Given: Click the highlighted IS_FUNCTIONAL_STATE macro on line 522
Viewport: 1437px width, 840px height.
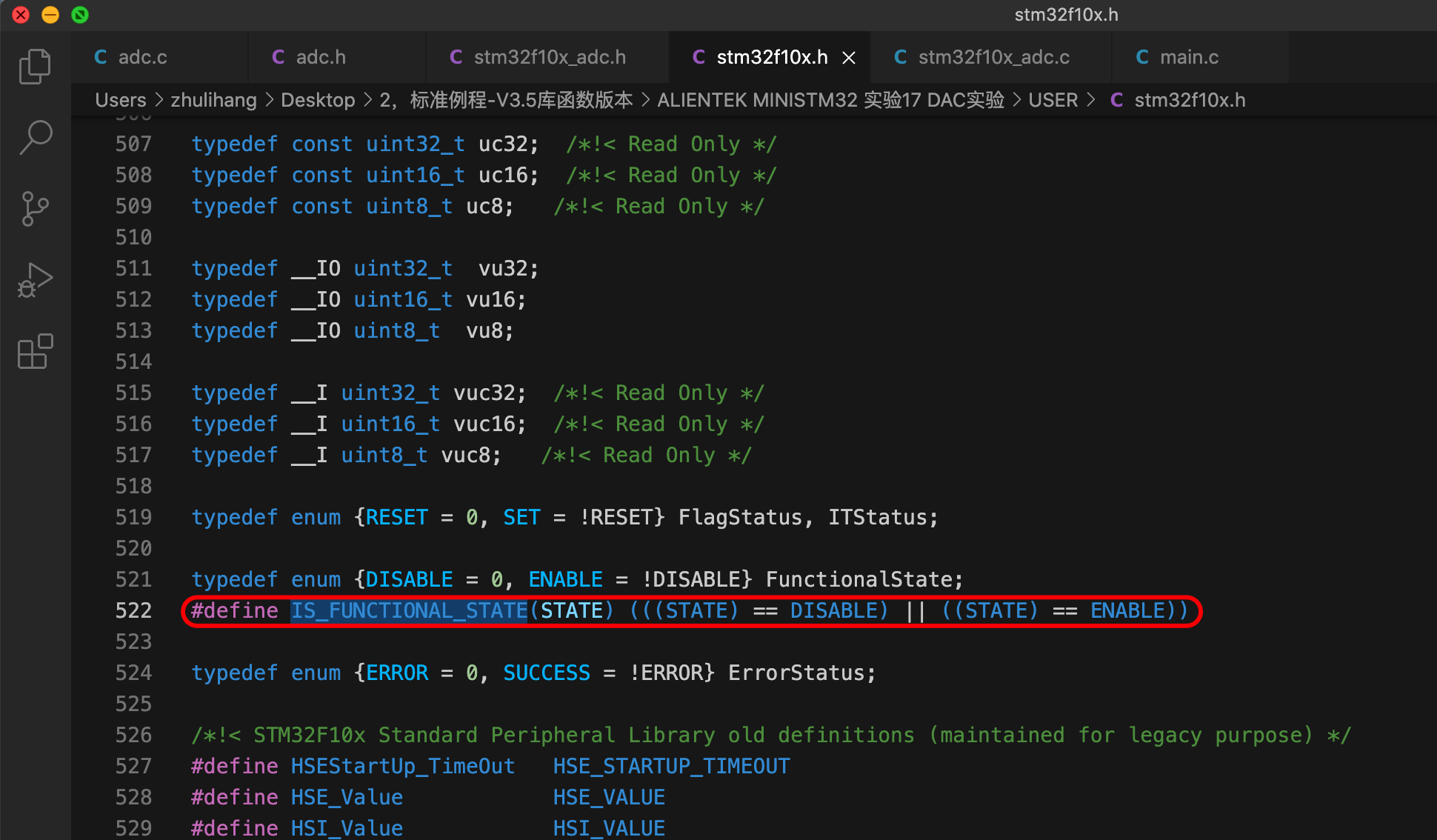Looking at the screenshot, I should click(x=408, y=610).
